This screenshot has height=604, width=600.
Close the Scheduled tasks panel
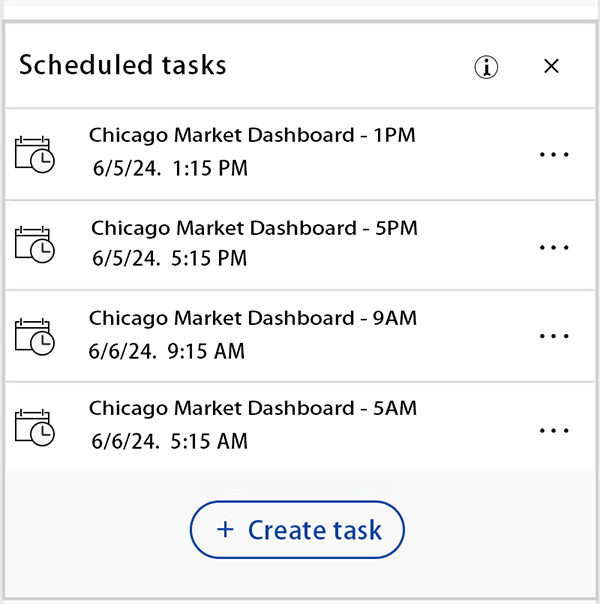coord(551,66)
